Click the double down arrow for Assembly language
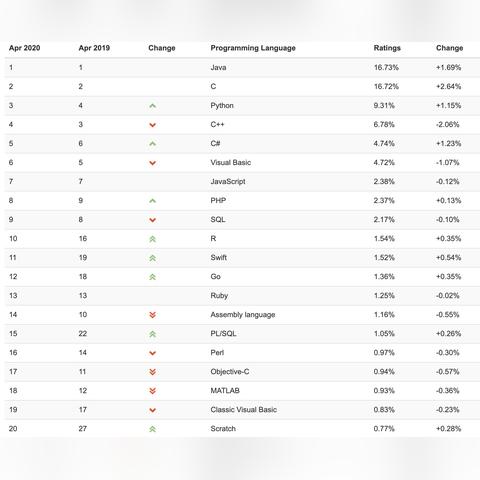 coord(152,315)
